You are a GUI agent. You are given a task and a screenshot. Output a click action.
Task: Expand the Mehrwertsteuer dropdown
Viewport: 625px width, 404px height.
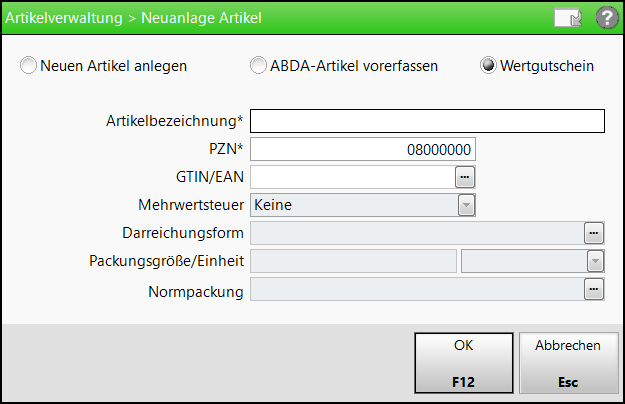coord(465,205)
